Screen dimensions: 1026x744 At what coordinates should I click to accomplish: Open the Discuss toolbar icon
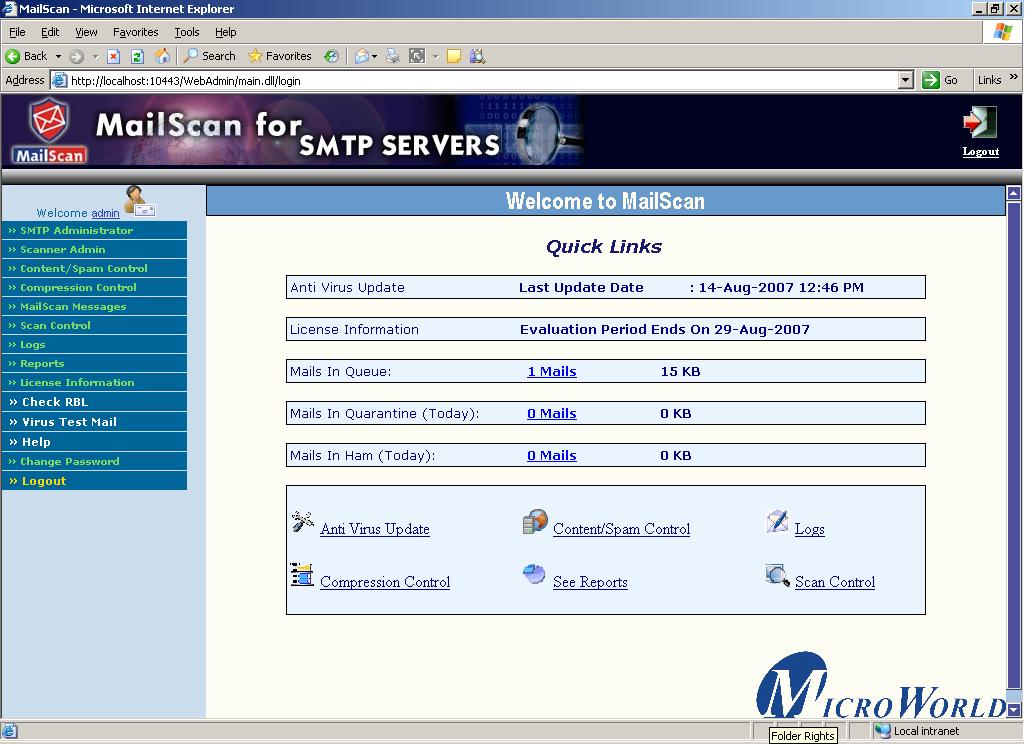pyautogui.click(x=453, y=56)
